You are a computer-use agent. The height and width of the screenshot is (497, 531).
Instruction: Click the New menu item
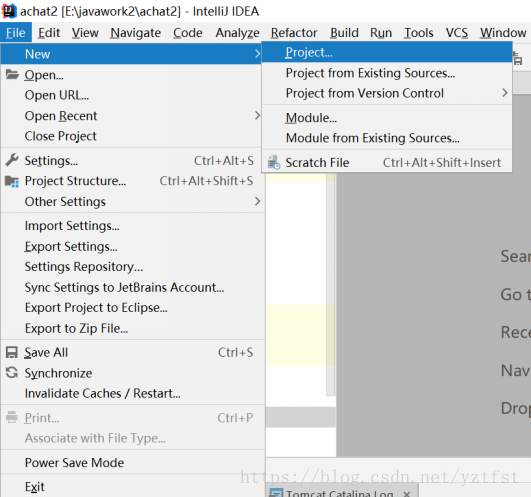[131, 54]
